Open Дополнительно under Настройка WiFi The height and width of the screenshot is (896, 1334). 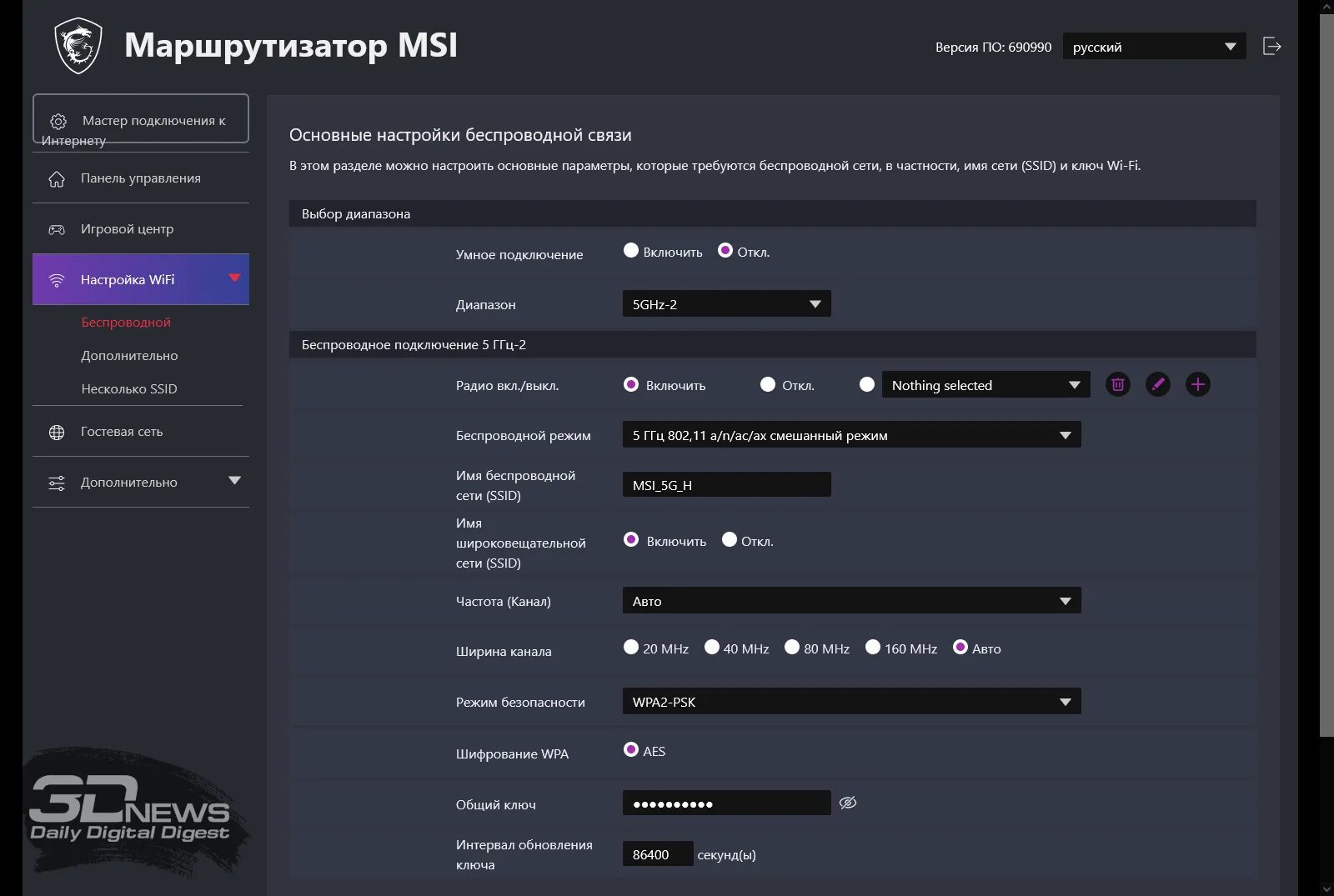tap(129, 356)
